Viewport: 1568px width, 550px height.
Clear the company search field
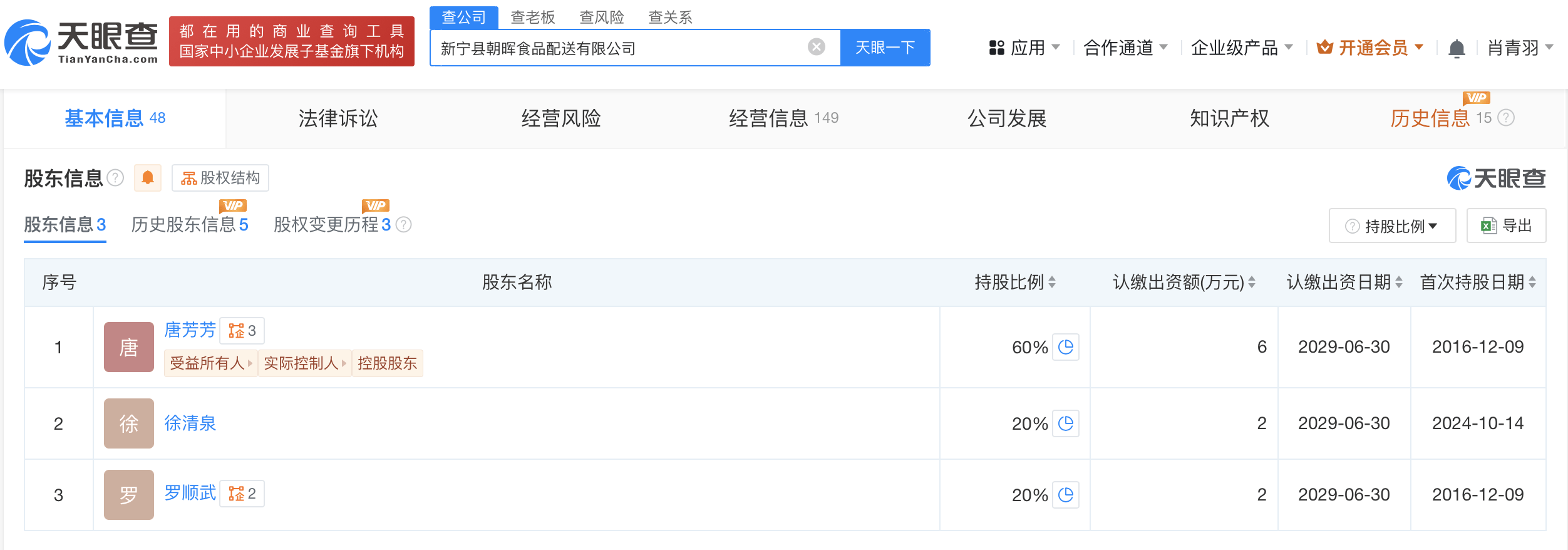point(816,47)
